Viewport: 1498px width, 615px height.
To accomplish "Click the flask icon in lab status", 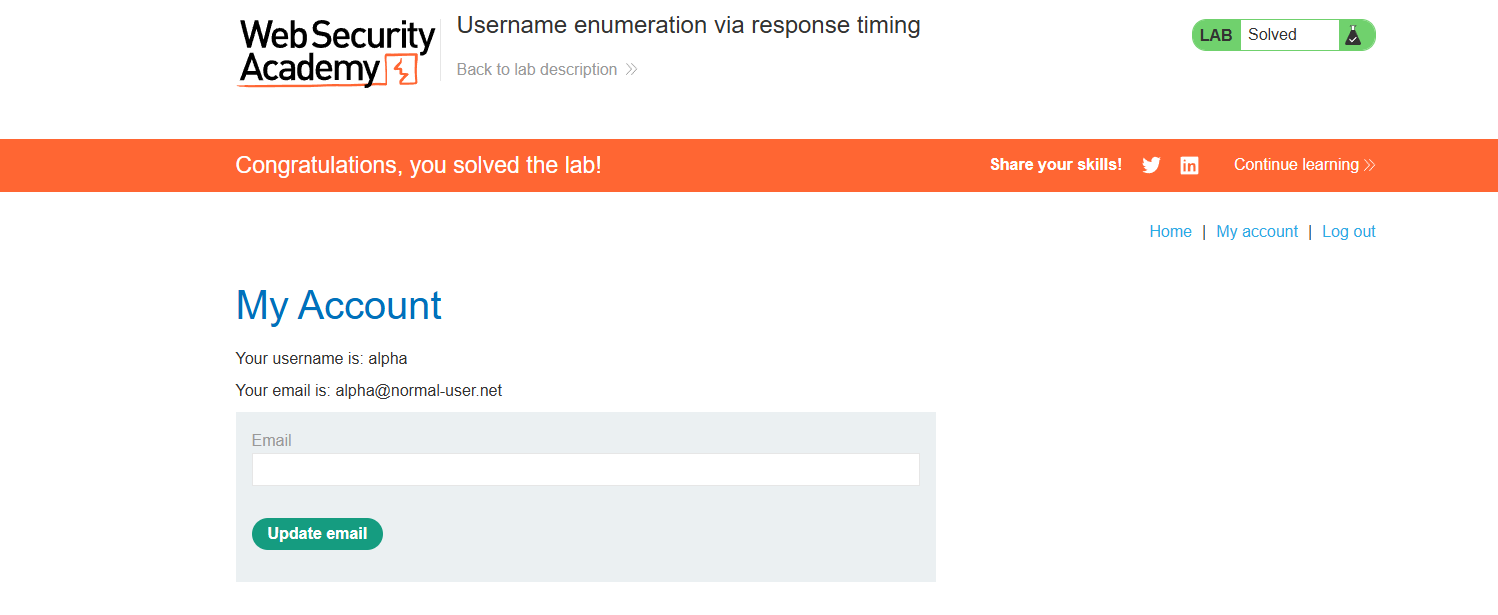I will (1353, 35).
